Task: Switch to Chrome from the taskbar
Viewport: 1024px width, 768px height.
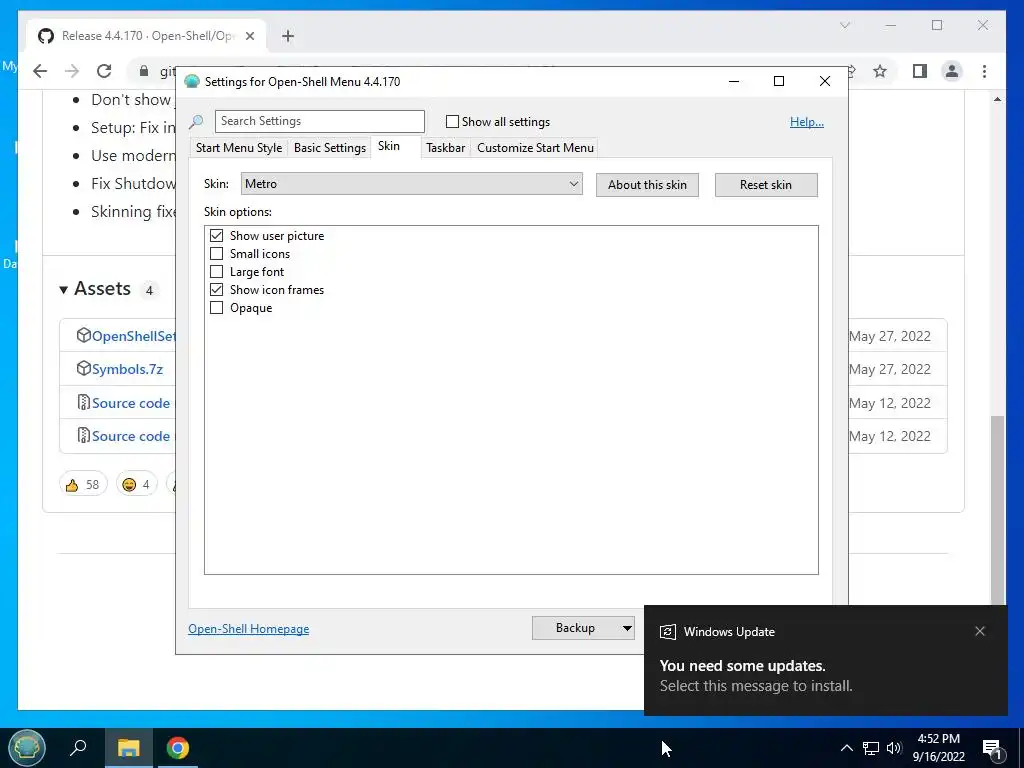Action: (177, 748)
